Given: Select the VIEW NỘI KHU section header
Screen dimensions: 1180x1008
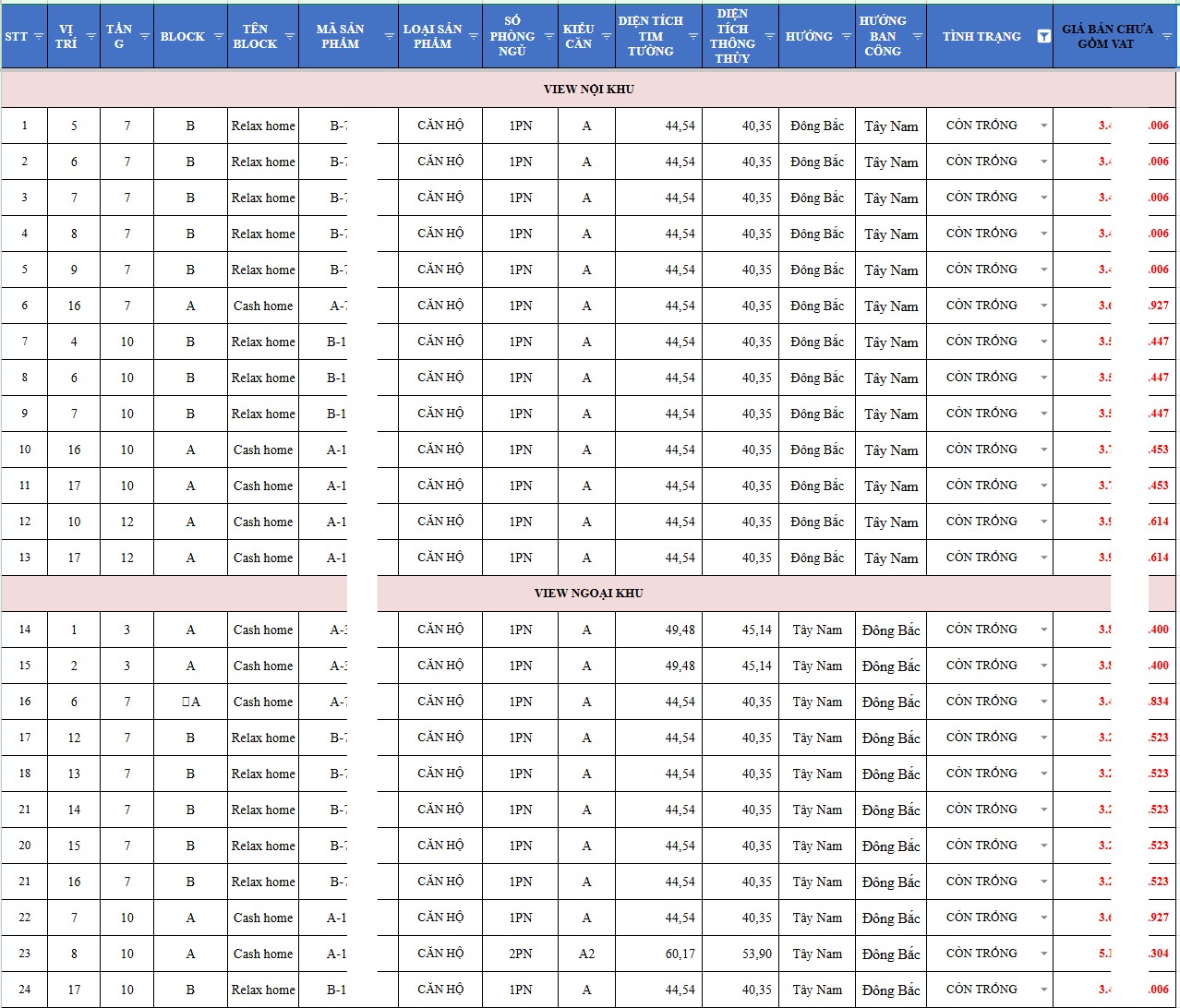Looking at the screenshot, I should pos(588,90).
